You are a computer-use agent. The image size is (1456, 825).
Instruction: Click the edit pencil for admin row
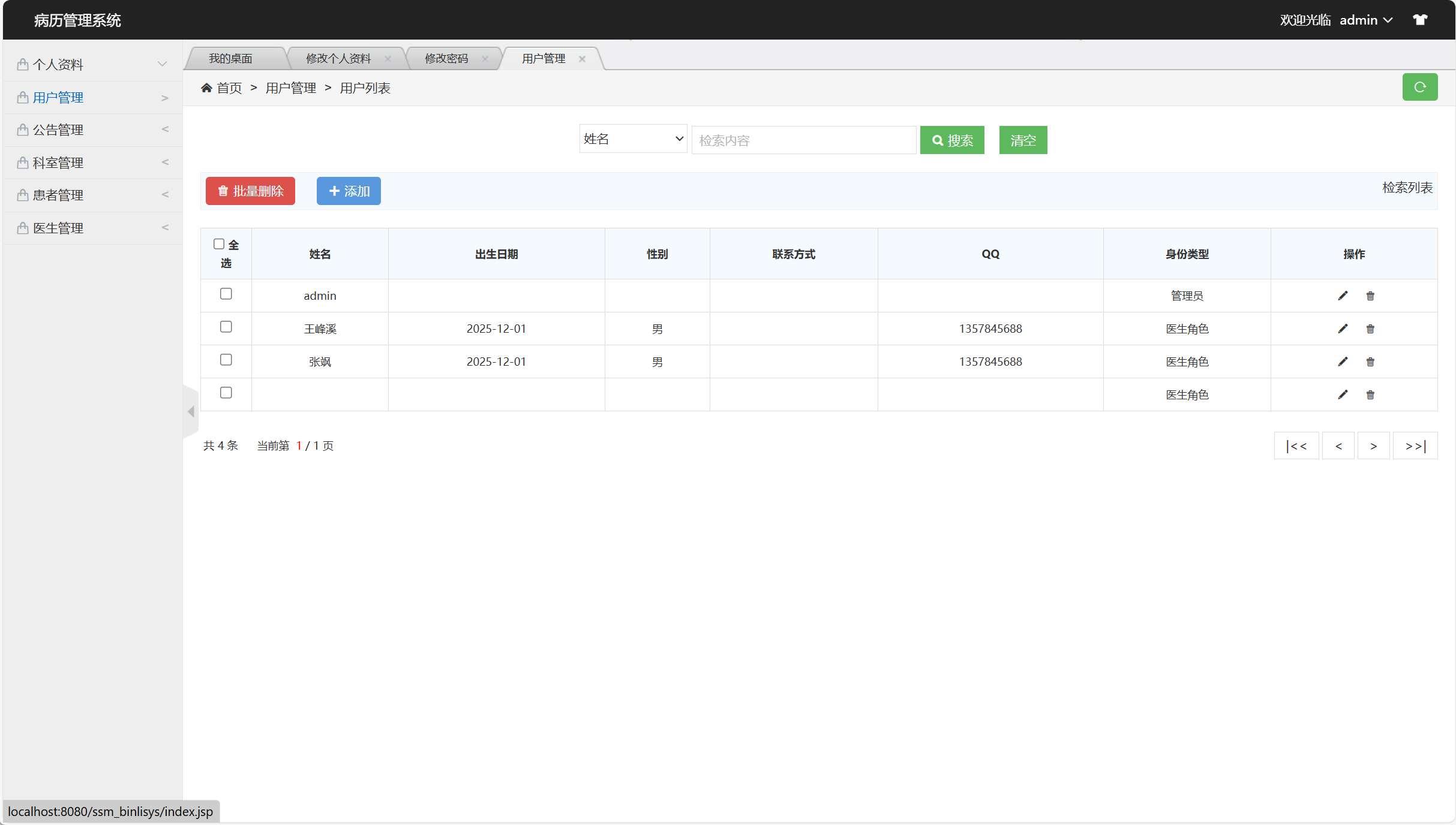pos(1343,296)
